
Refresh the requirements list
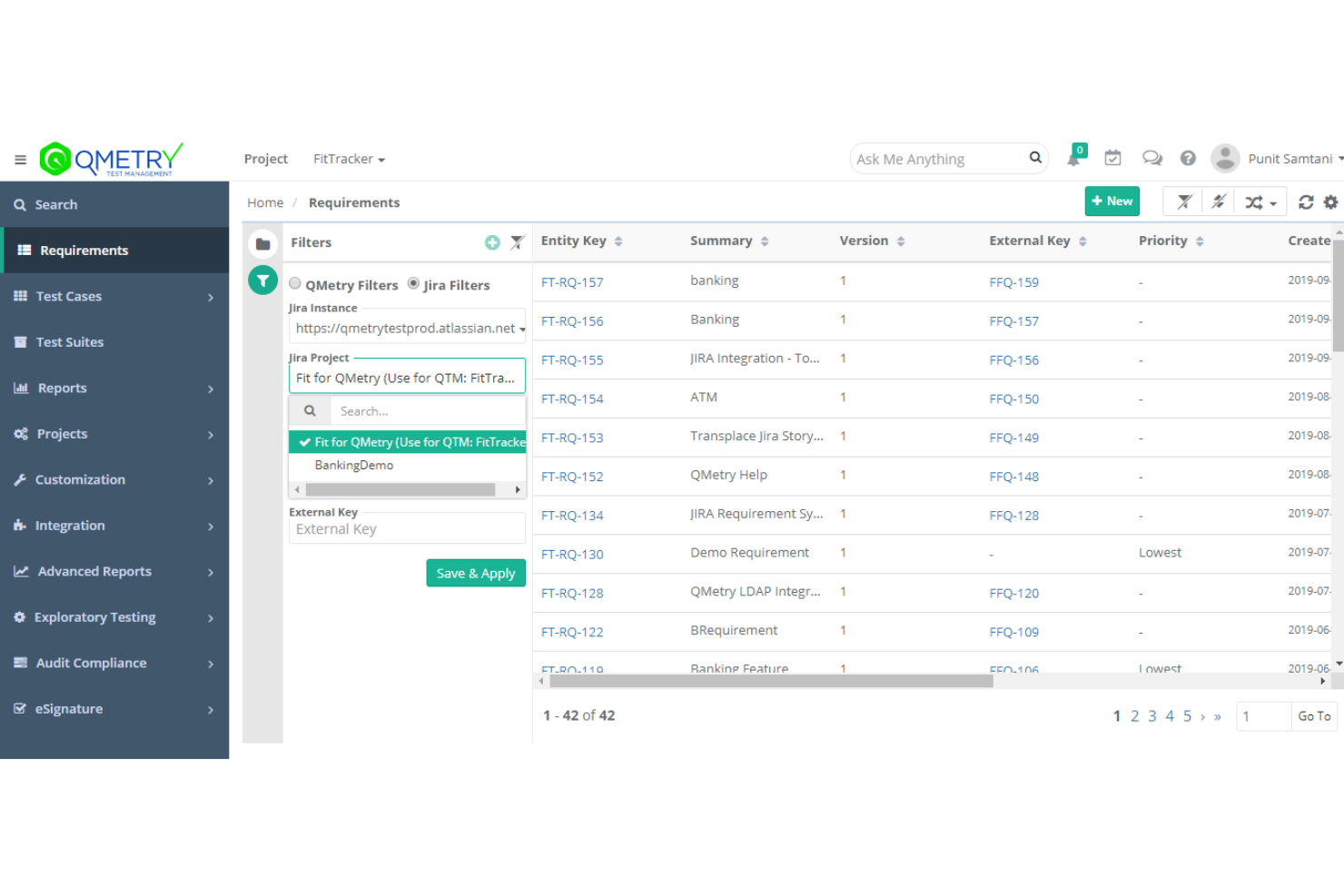[x=1306, y=202]
